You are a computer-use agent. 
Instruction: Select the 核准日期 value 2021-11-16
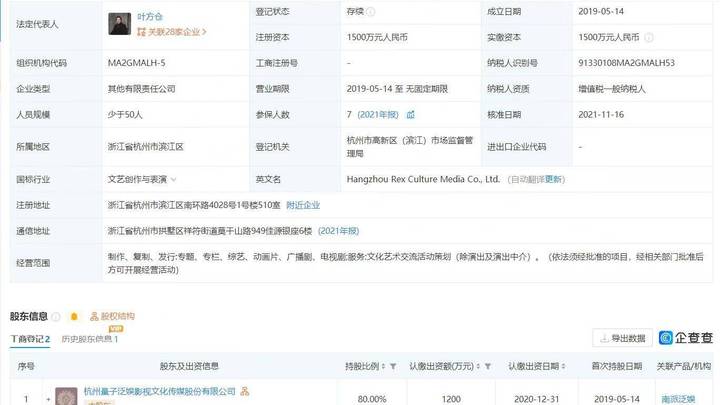click(x=601, y=115)
